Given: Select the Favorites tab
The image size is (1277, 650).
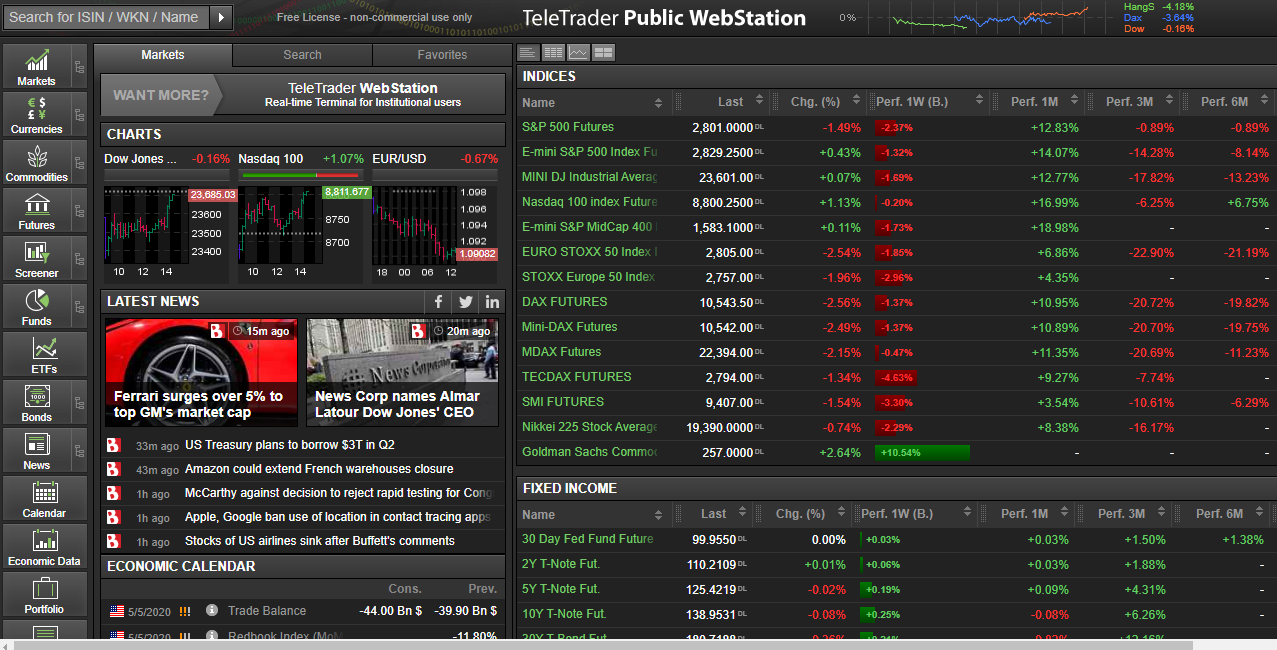Looking at the screenshot, I should click(442, 55).
